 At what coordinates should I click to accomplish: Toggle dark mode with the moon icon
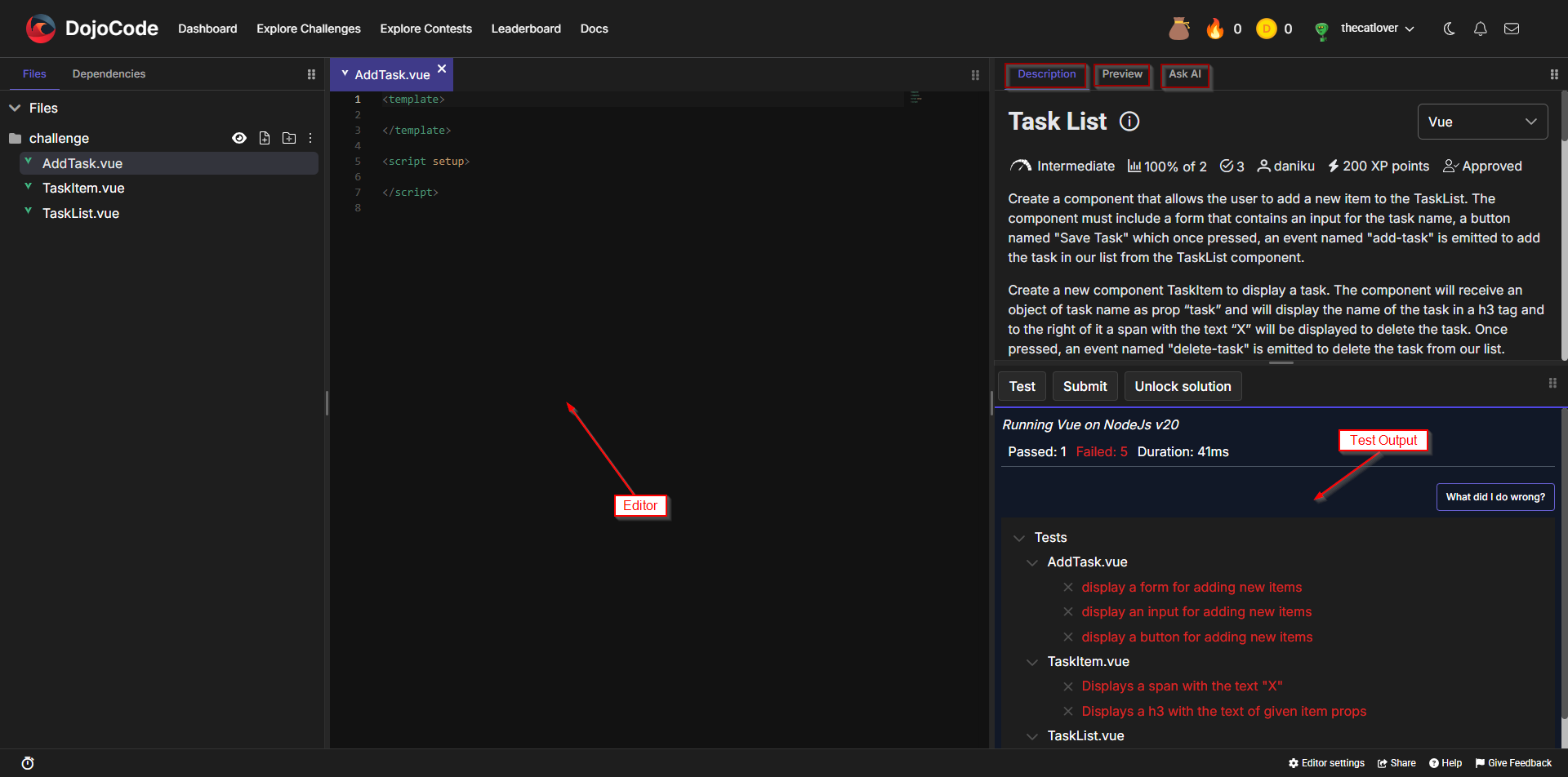click(x=1449, y=29)
